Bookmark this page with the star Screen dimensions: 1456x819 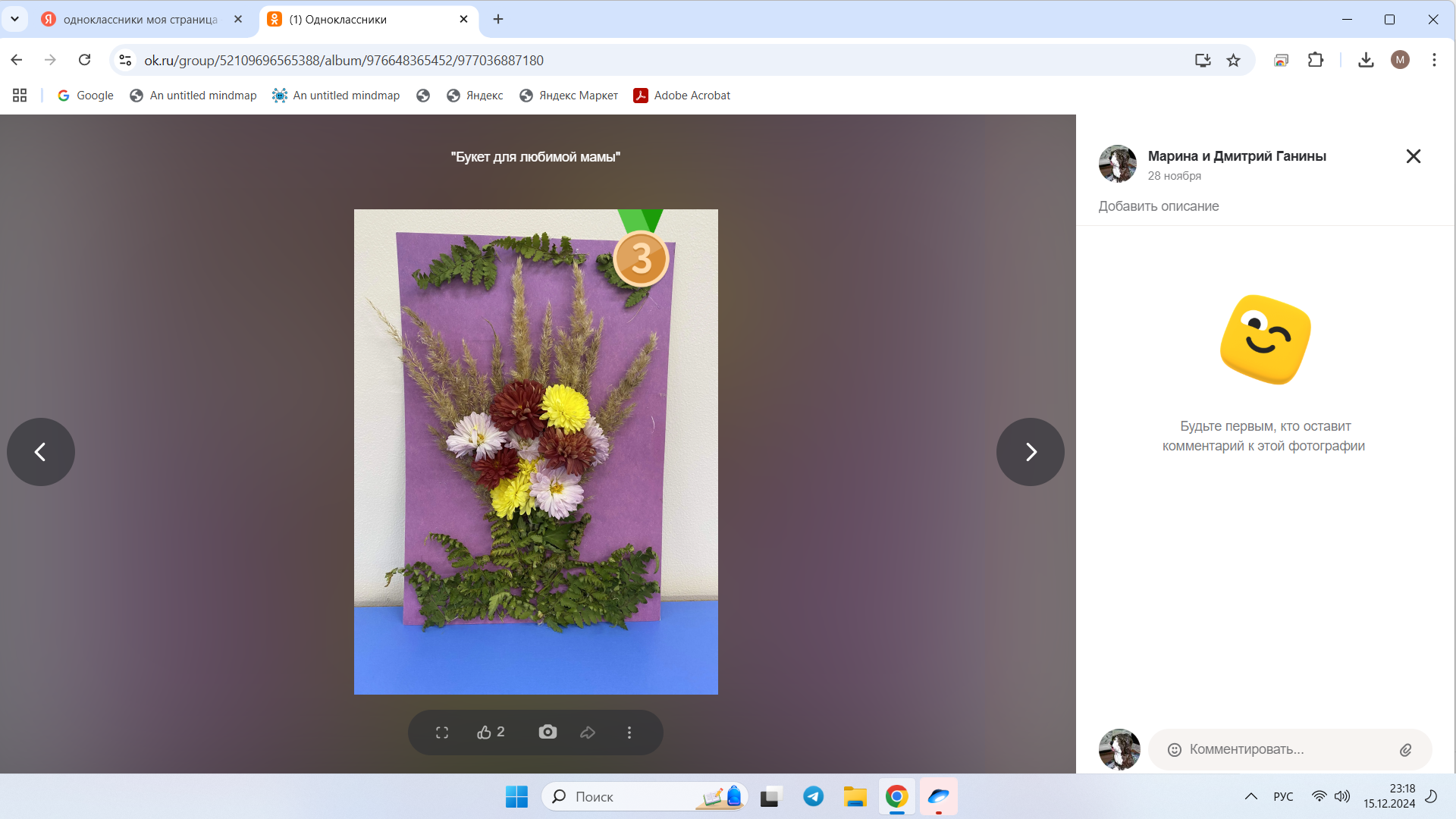coord(1234,60)
